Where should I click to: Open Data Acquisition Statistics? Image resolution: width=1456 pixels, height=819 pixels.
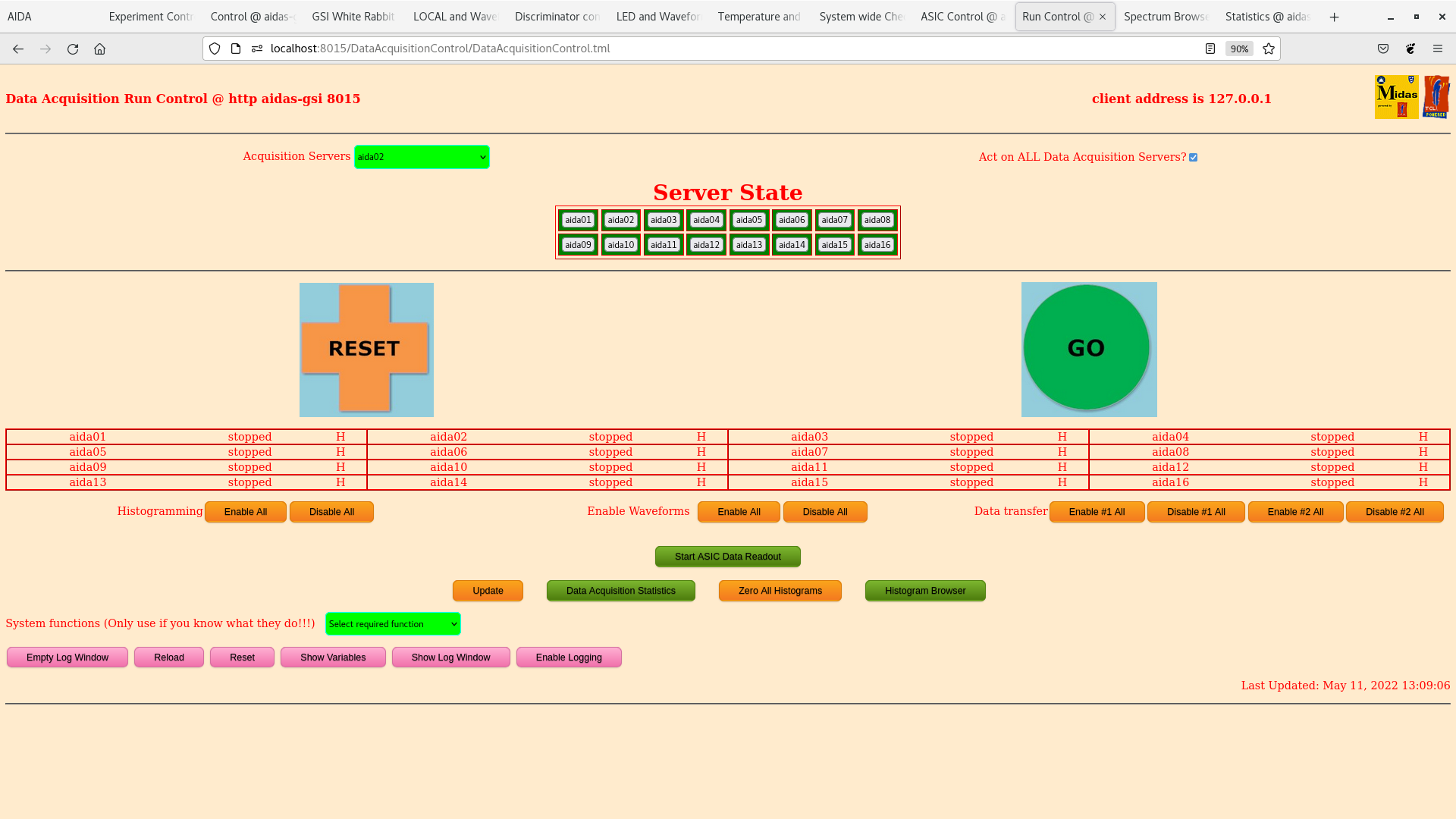[620, 591]
